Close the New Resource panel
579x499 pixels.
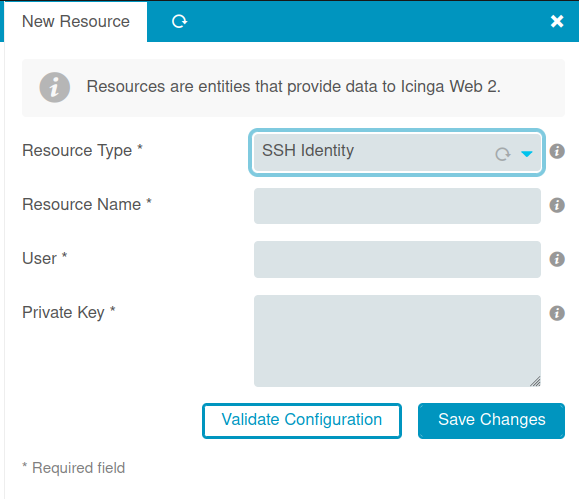557,21
